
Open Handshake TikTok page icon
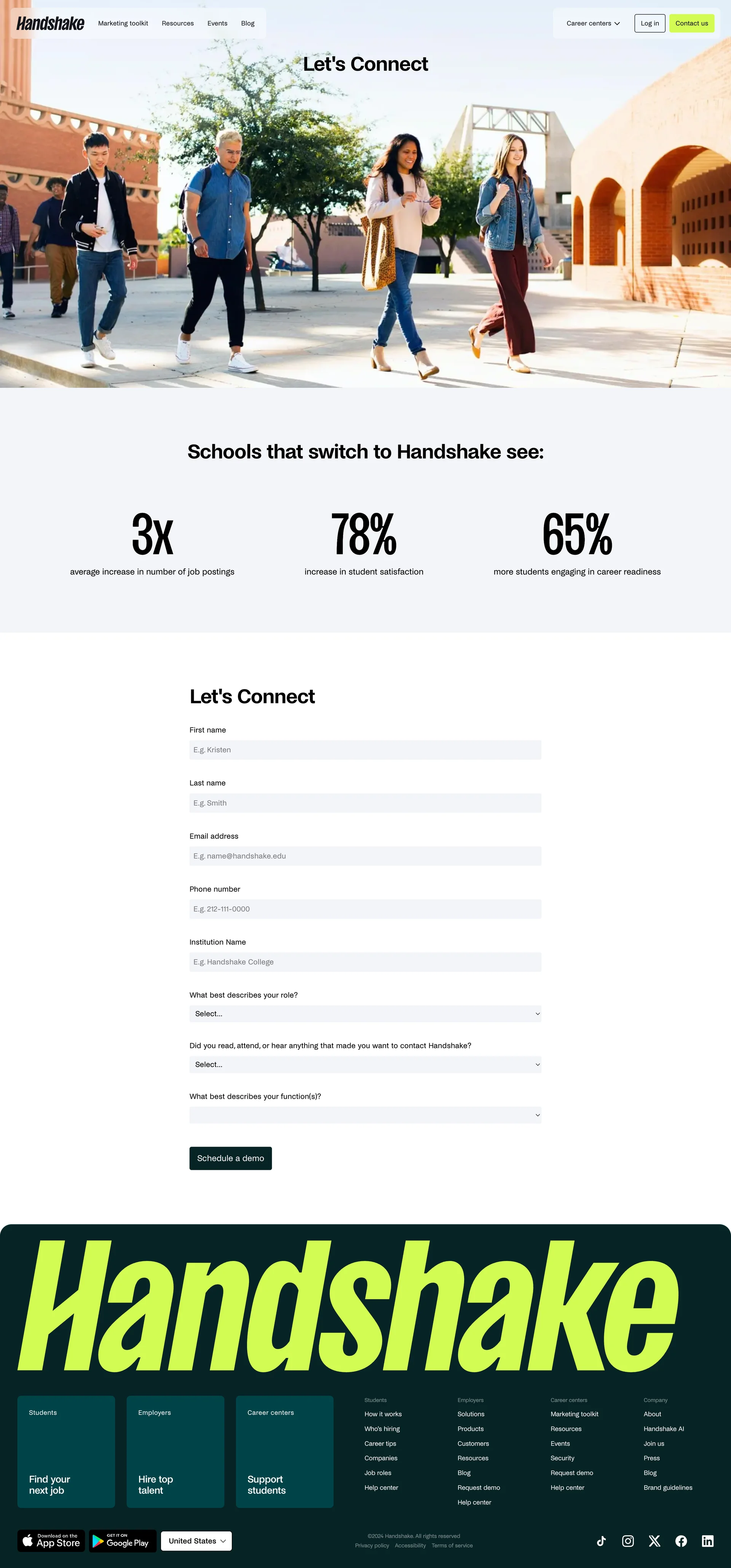[602, 1541]
